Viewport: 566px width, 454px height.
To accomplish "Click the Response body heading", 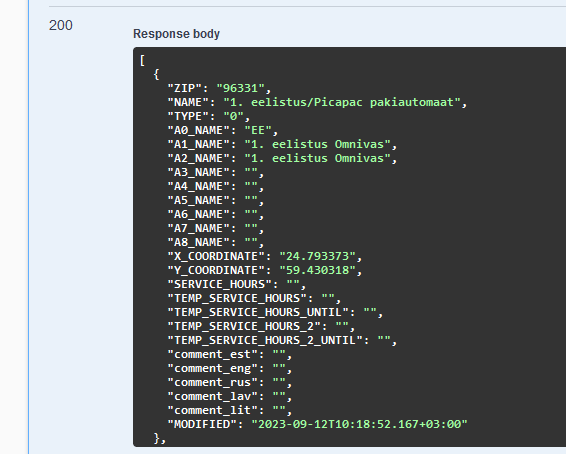I will [x=176, y=34].
